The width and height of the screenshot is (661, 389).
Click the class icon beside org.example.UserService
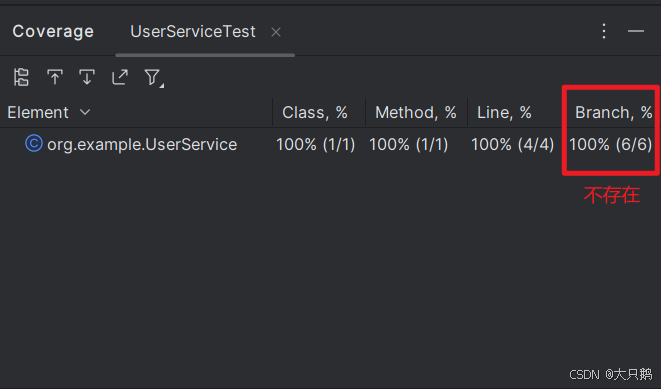(x=34, y=143)
